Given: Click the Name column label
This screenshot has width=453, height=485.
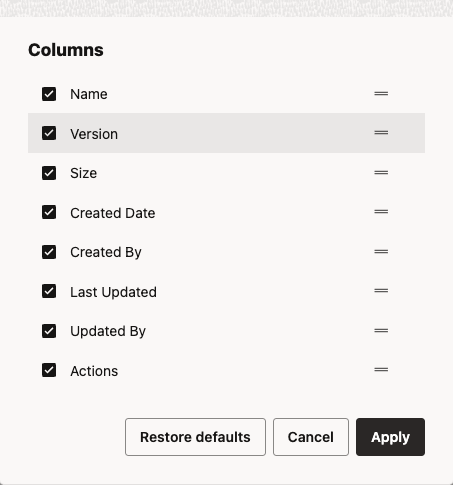Looking at the screenshot, I should pos(89,94).
